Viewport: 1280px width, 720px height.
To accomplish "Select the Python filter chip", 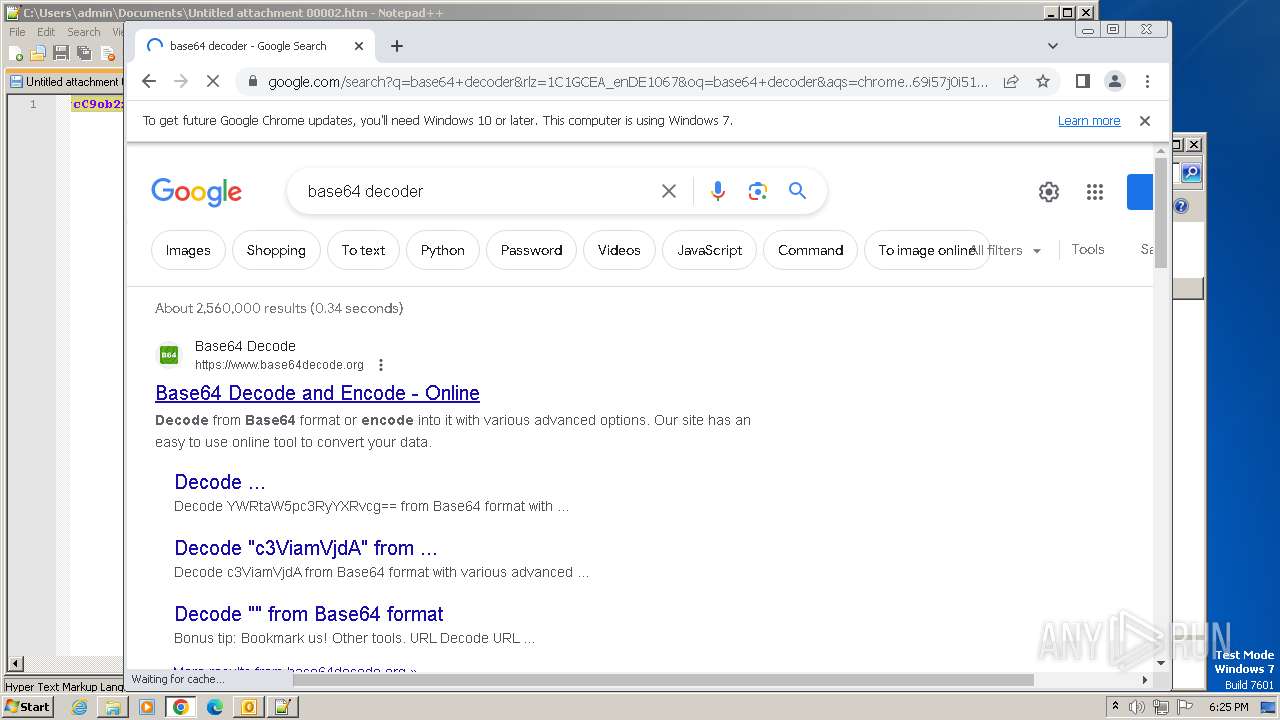I will (442, 250).
